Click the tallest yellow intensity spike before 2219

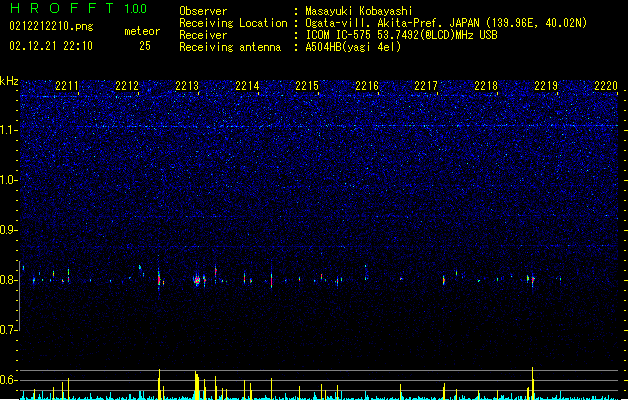tap(532, 383)
